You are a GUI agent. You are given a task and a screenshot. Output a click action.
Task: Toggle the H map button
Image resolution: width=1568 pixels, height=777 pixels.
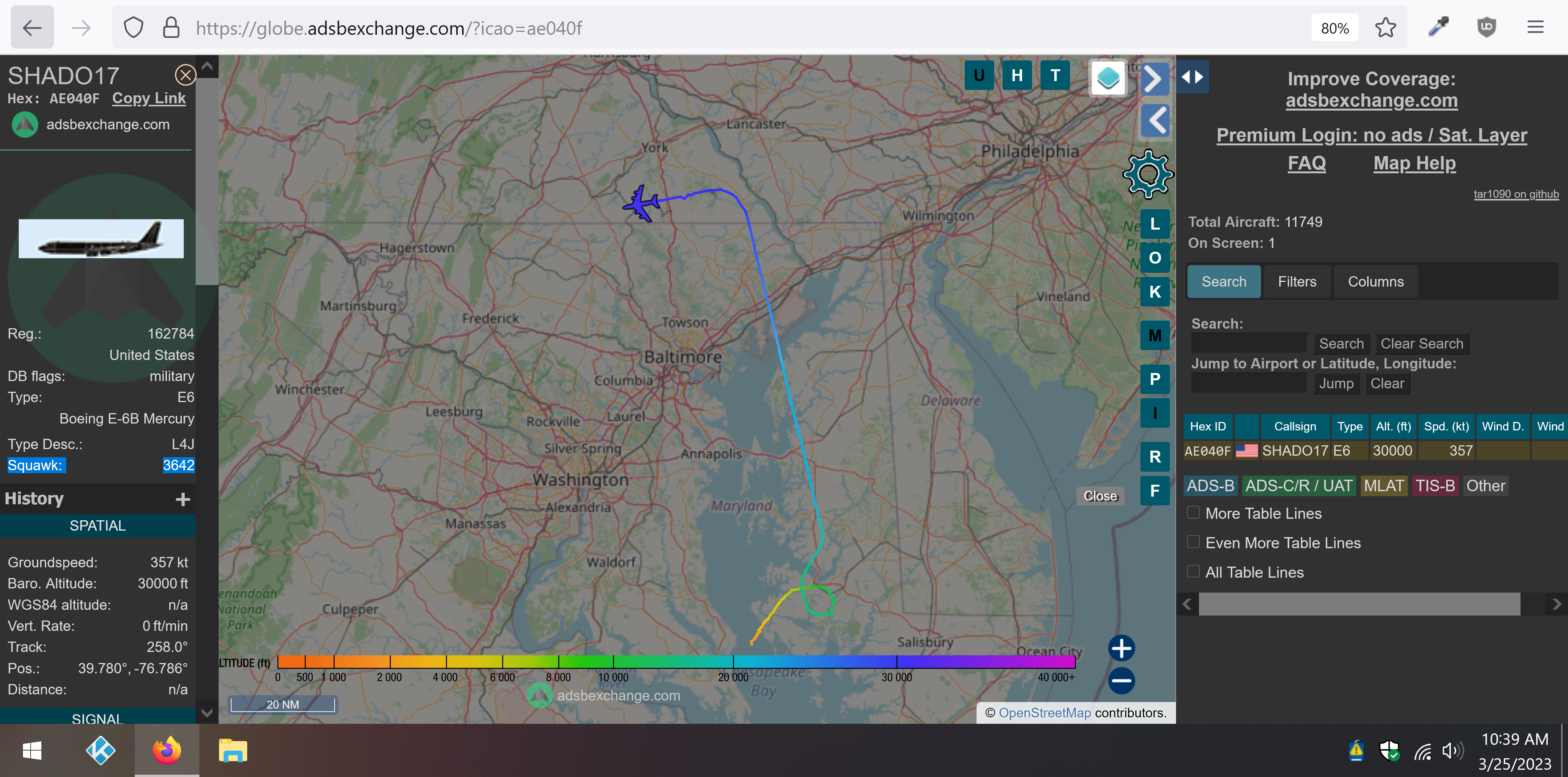(1016, 75)
